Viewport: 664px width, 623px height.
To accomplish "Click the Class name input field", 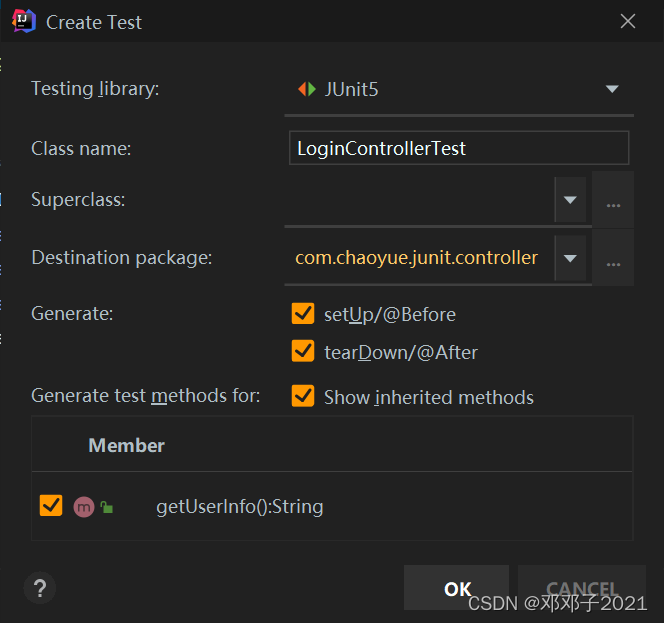I will [x=459, y=148].
